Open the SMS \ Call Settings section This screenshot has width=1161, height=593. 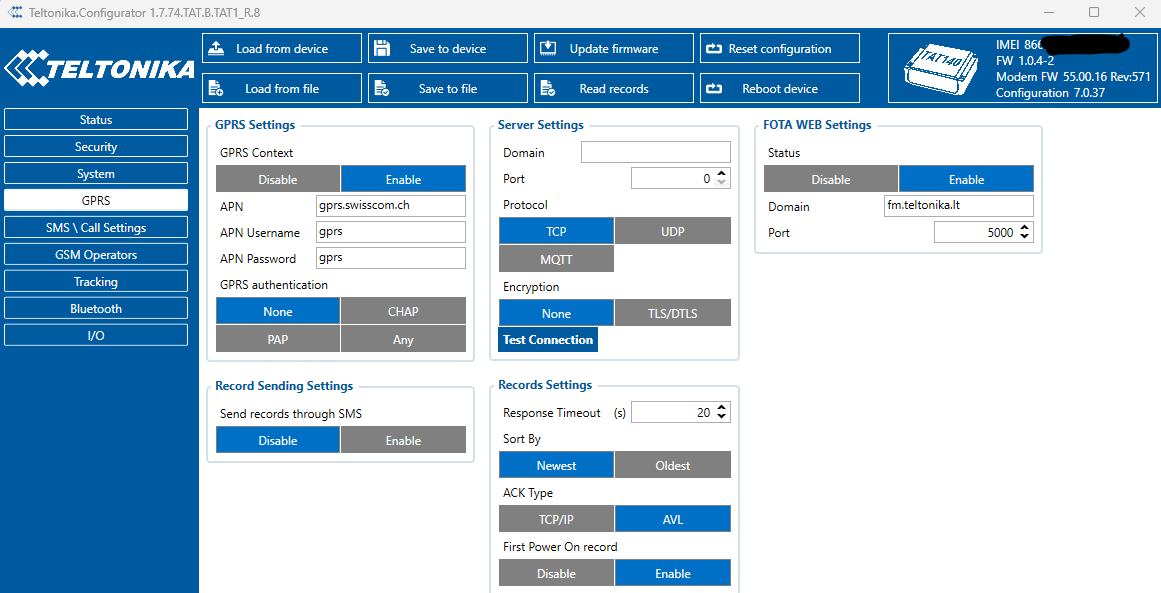[96, 227]
